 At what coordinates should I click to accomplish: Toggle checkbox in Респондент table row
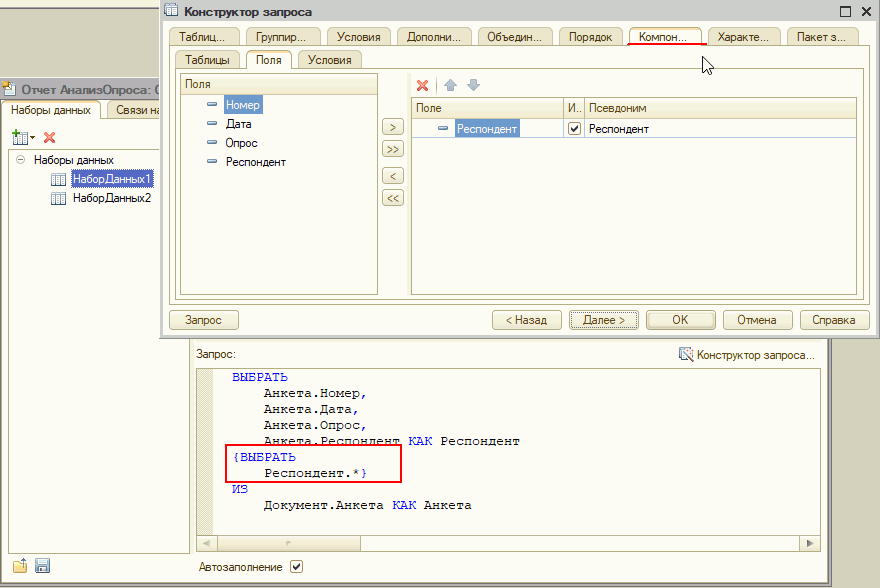[574, 128]
